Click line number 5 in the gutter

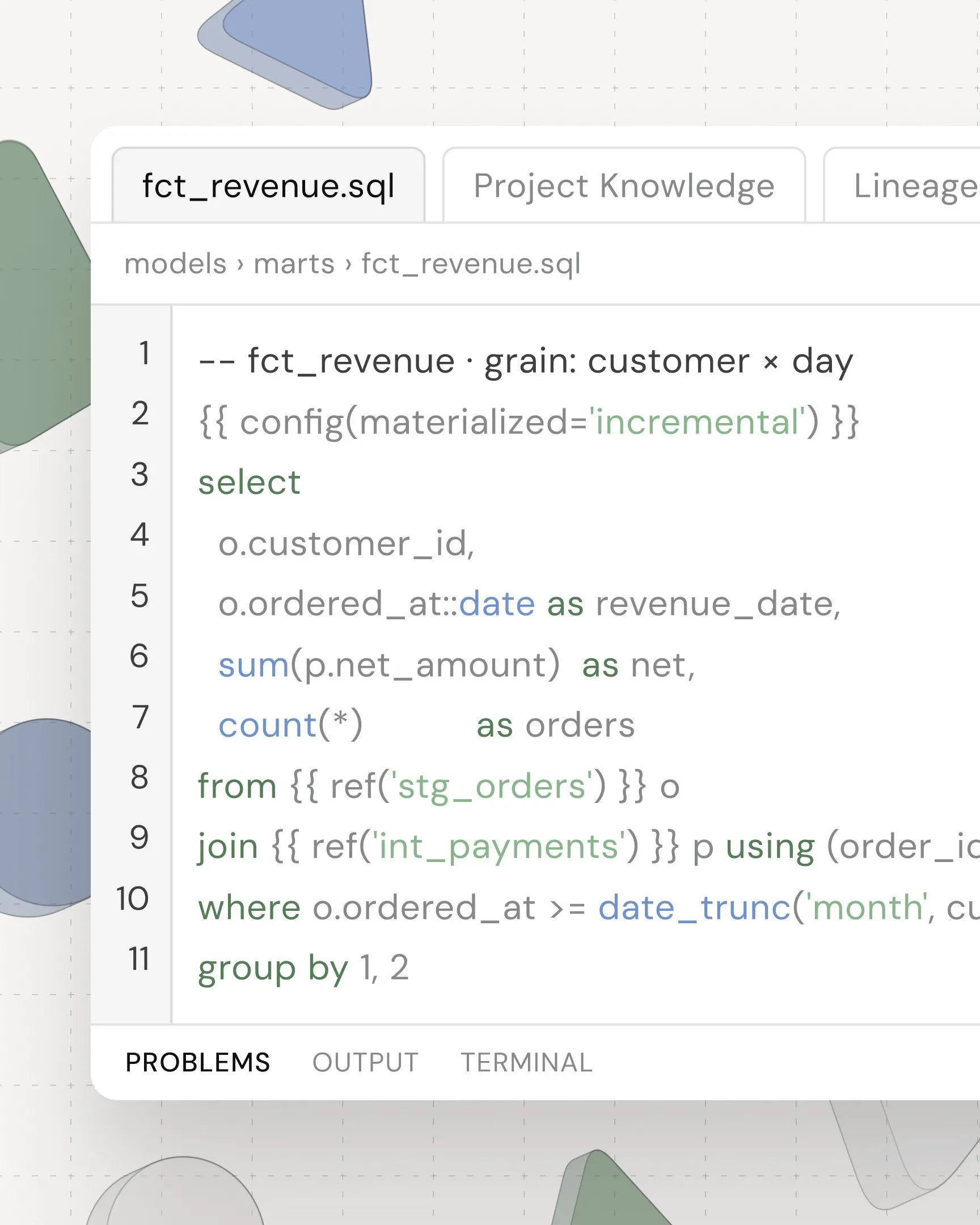[x=140, y=596]
